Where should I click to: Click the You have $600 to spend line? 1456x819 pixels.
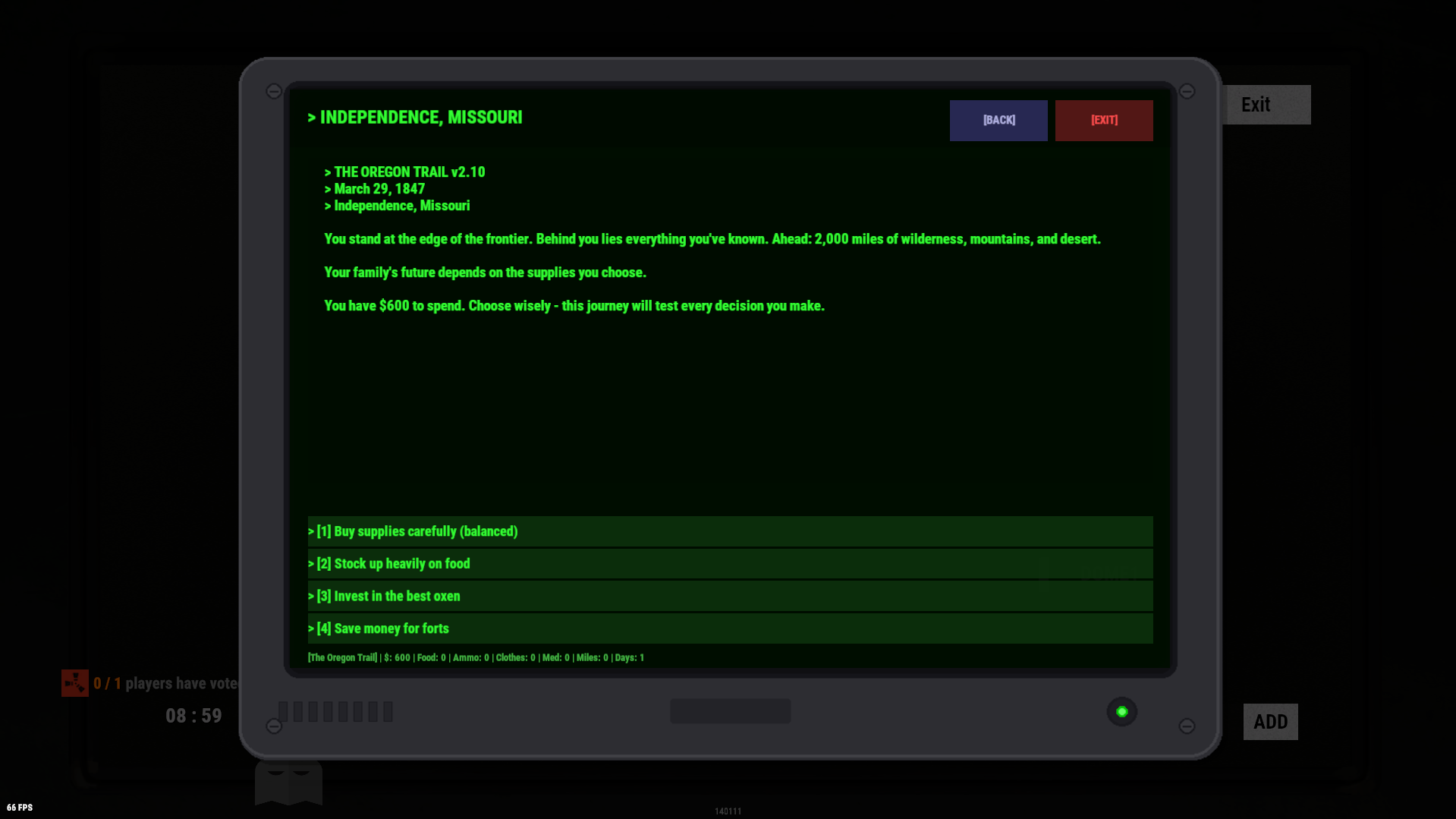[574, 306]
